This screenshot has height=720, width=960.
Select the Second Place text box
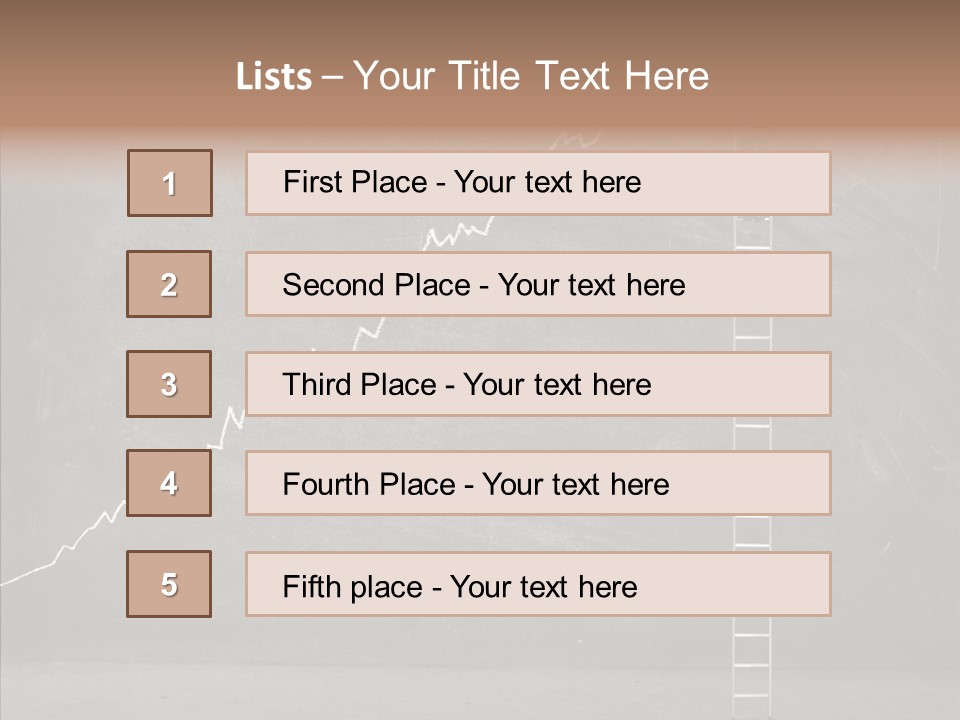(x=538, y=284)
